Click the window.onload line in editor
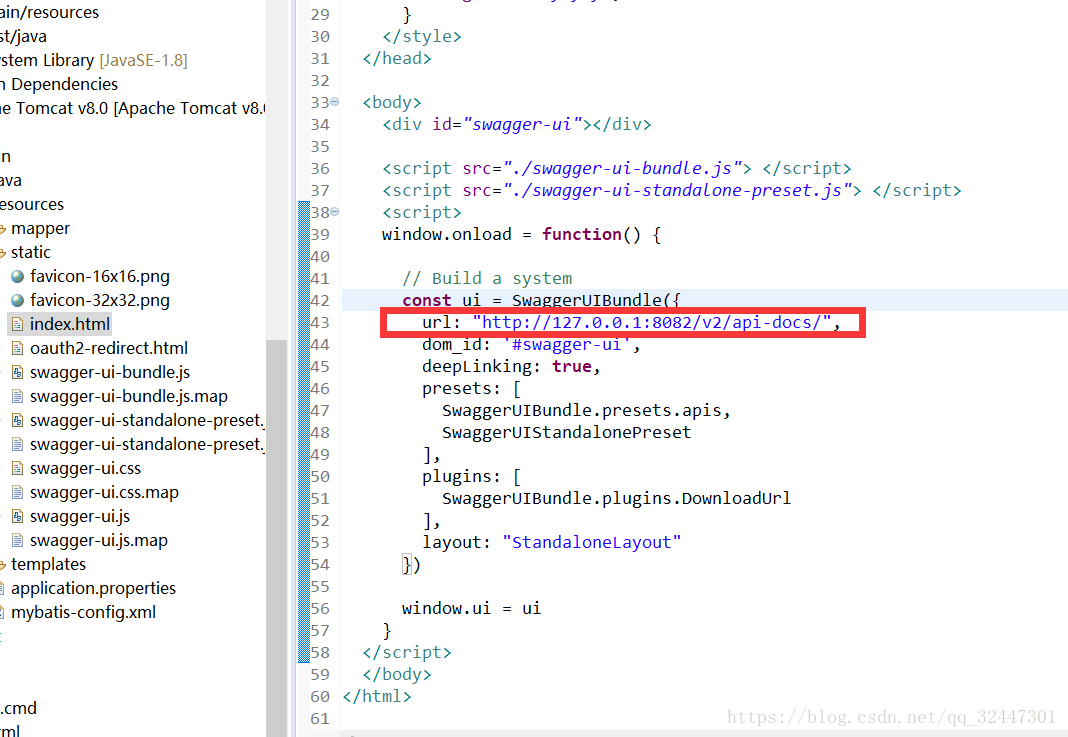Viewport: 1068px width, 737px height. pyautogui.click(x=521, y=234)
